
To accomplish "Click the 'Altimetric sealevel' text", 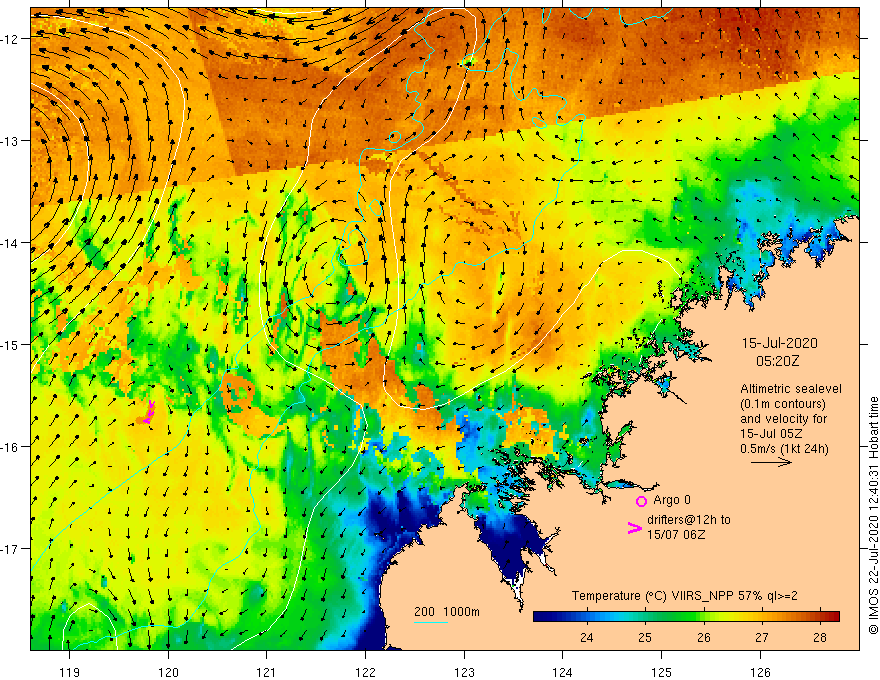I will click(791, 389).
